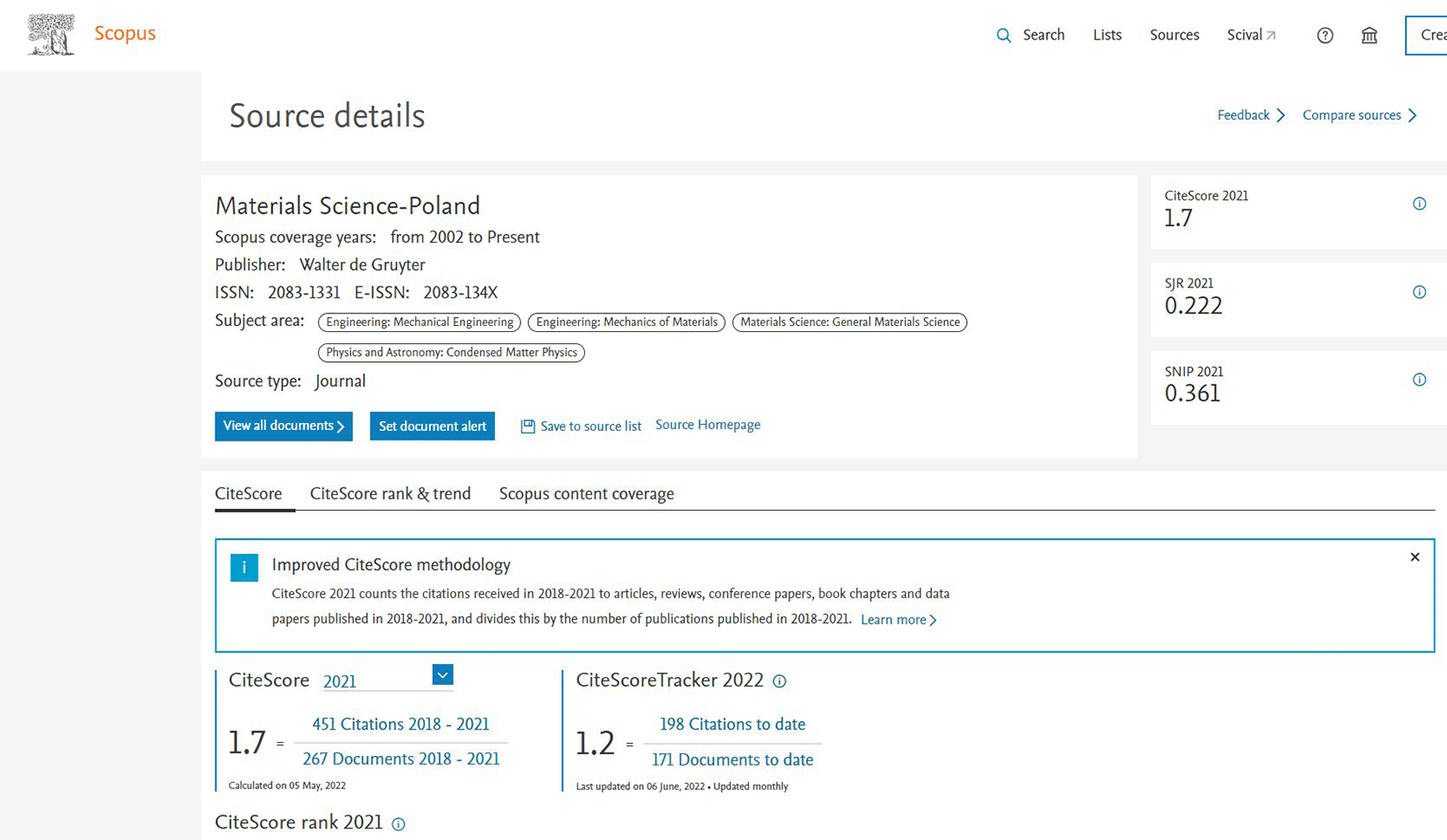Click the institution building icon
The height and width of the screenshot is (840, 1447).
[x=1369, y=35]
